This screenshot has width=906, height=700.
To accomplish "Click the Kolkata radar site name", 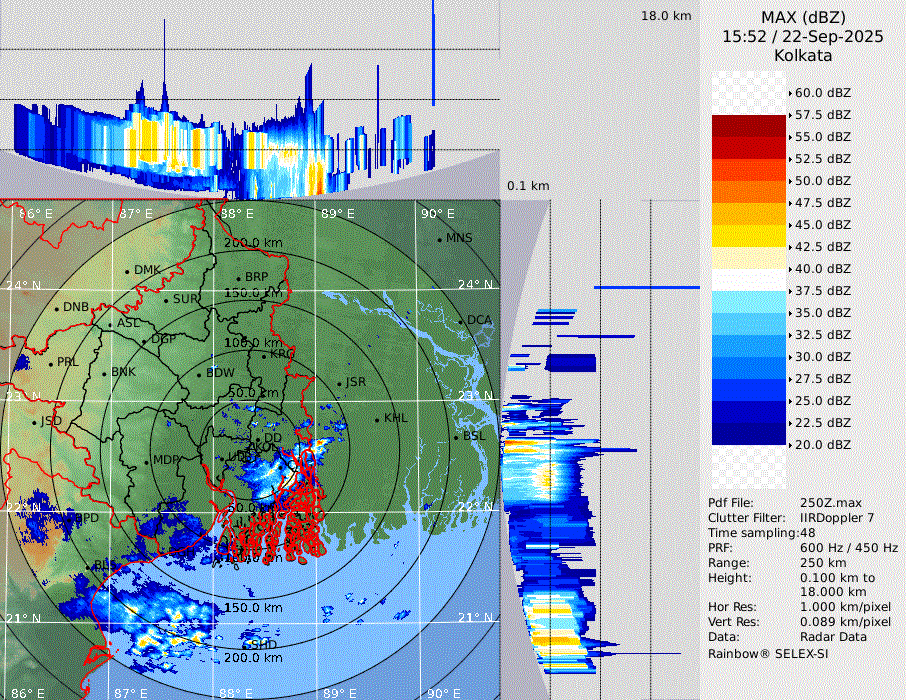I will (802, 55).
